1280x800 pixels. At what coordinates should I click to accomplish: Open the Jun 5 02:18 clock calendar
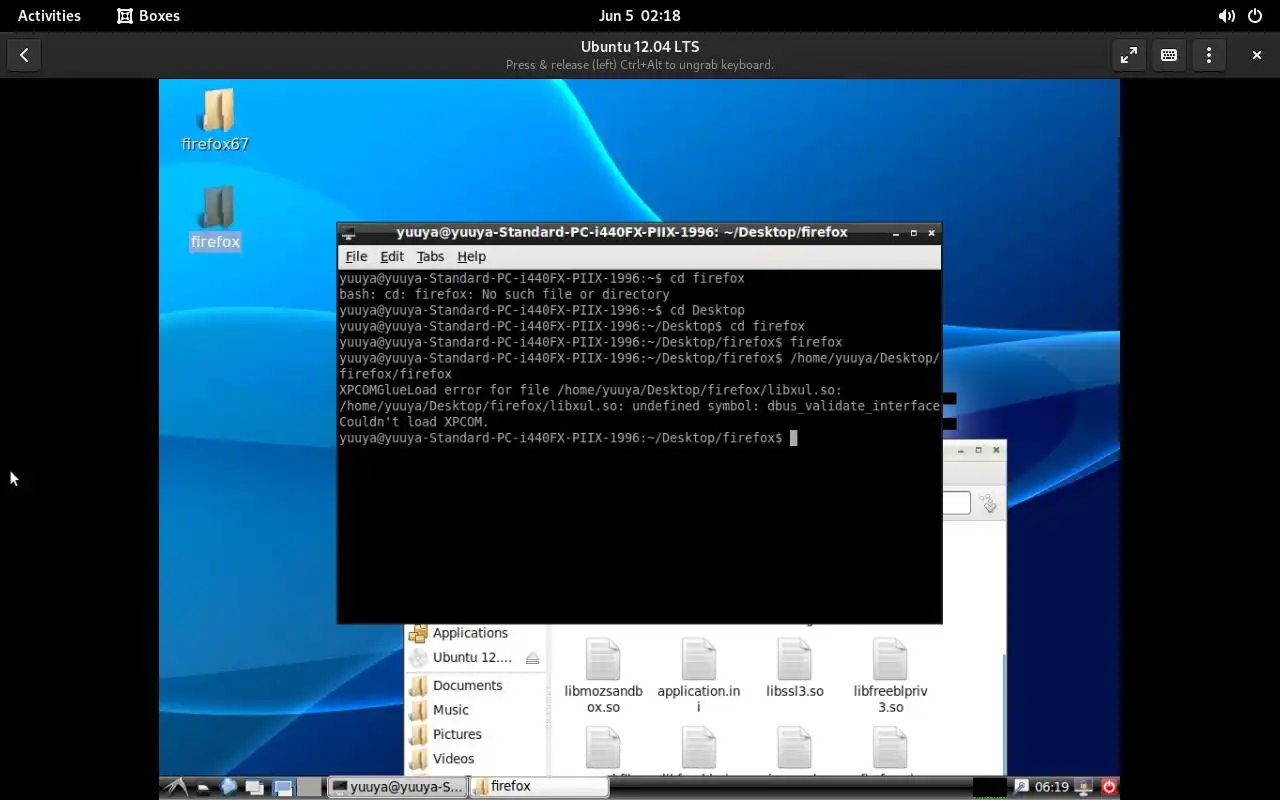coord(640,16)
